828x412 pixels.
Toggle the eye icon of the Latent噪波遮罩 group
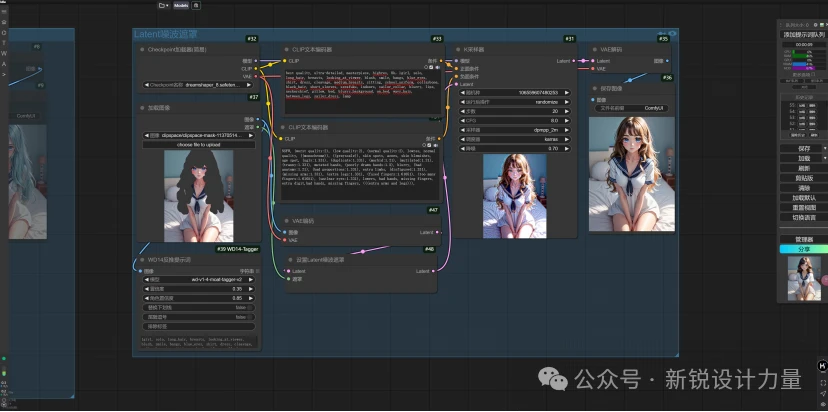tap(672, 34)
